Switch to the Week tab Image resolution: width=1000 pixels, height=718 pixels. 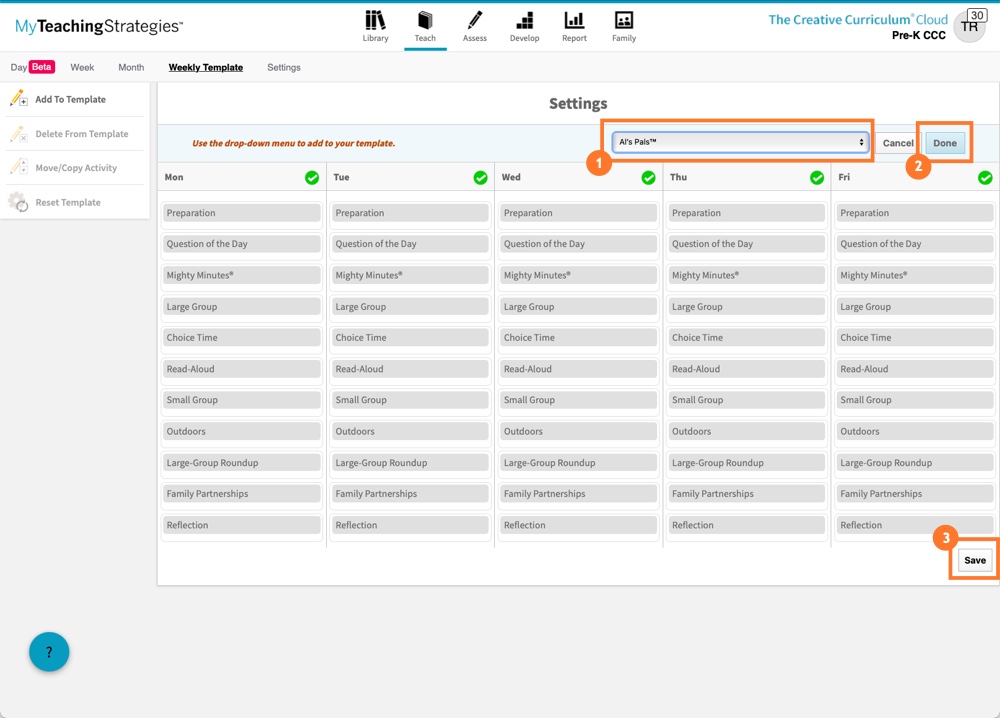pyautogui.click(x=82, y=68)
